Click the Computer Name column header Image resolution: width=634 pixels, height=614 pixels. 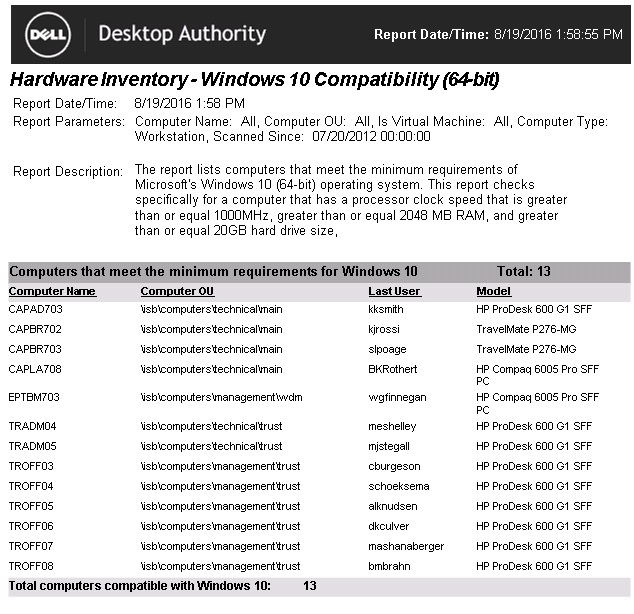coord(52,291)
